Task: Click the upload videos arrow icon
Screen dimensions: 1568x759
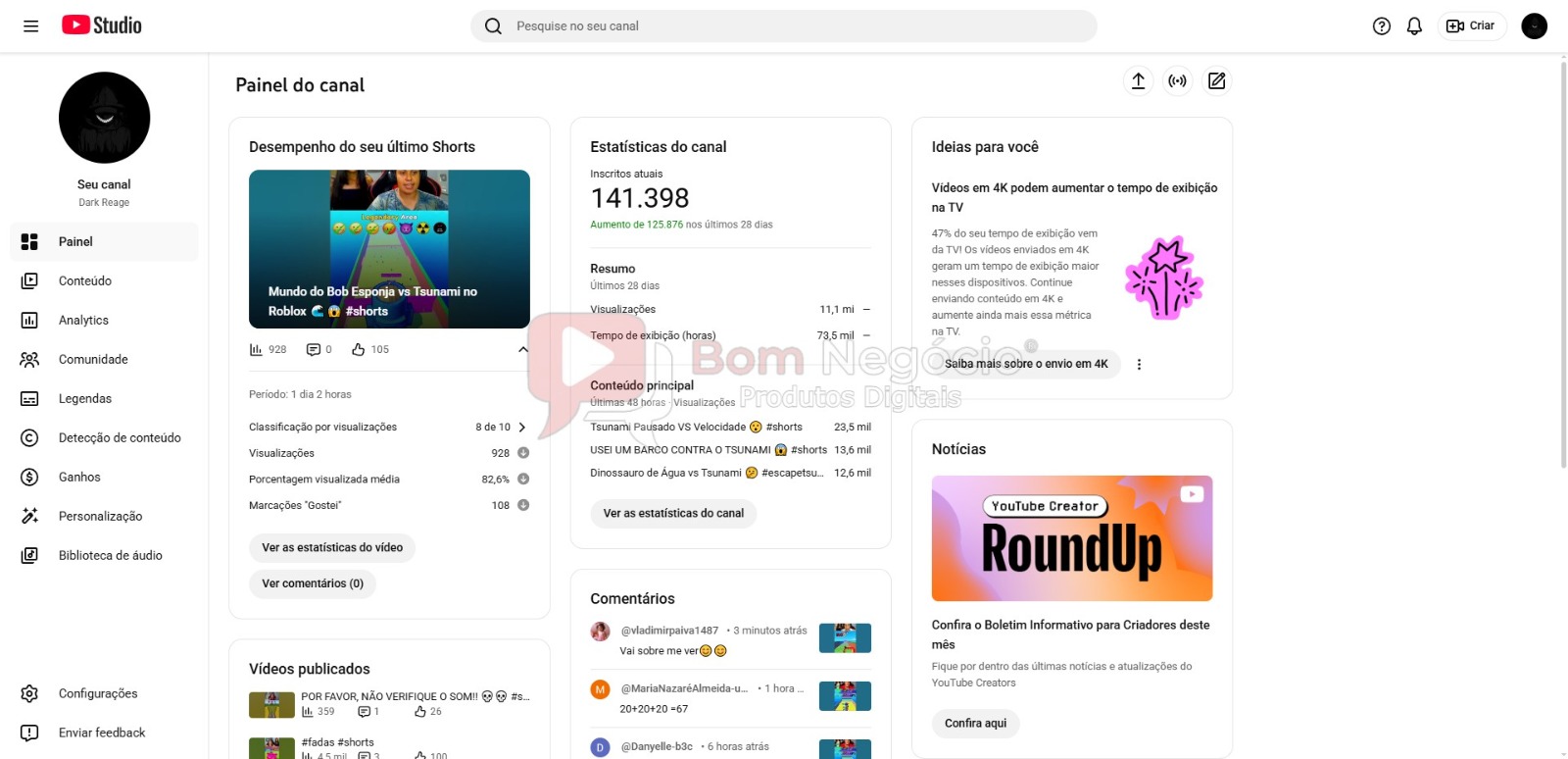Action: click(x=1138, y=81)
